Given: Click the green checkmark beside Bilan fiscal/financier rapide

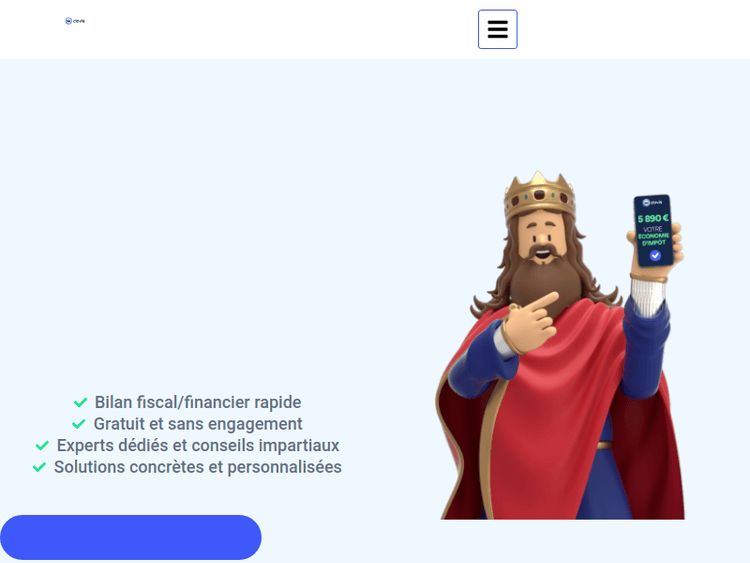Looking at the screenshot, I should (80, 402).
